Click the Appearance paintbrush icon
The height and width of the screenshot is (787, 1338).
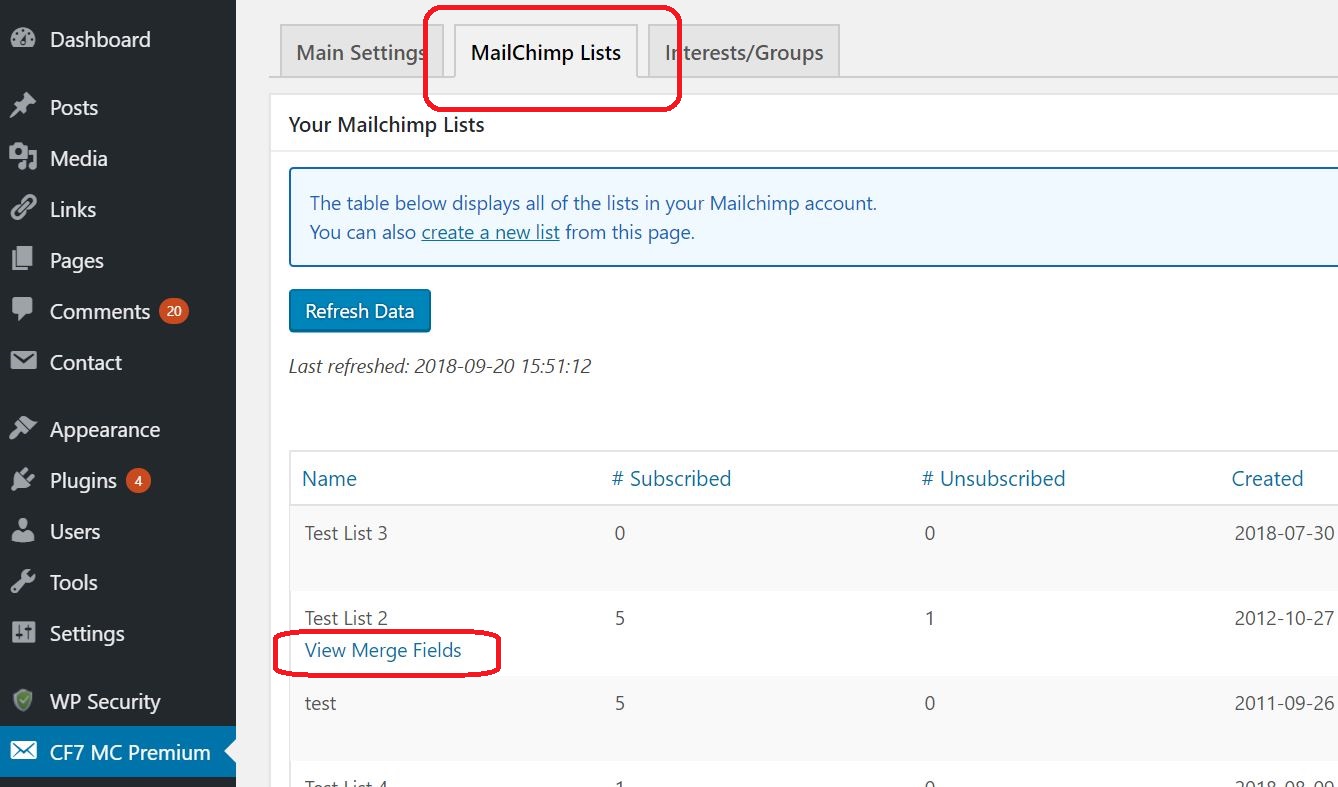[x=22, y=428]
